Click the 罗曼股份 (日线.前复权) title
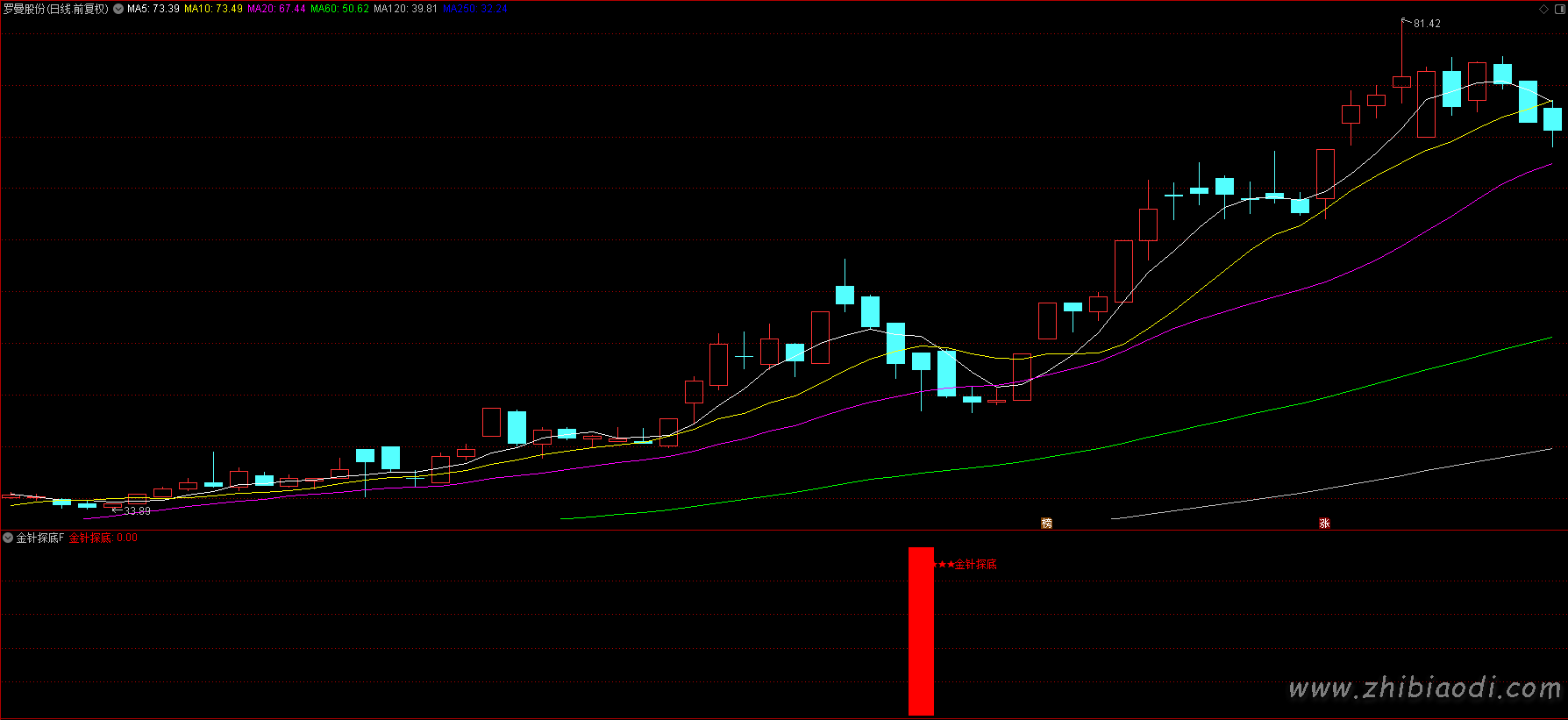 [56, 9]
